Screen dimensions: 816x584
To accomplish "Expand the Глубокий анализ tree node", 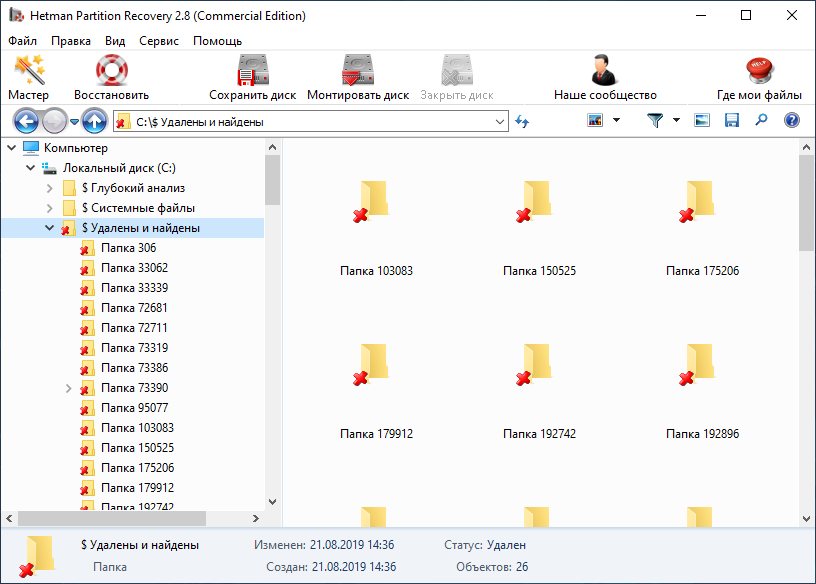I will [x=50, y=188].
